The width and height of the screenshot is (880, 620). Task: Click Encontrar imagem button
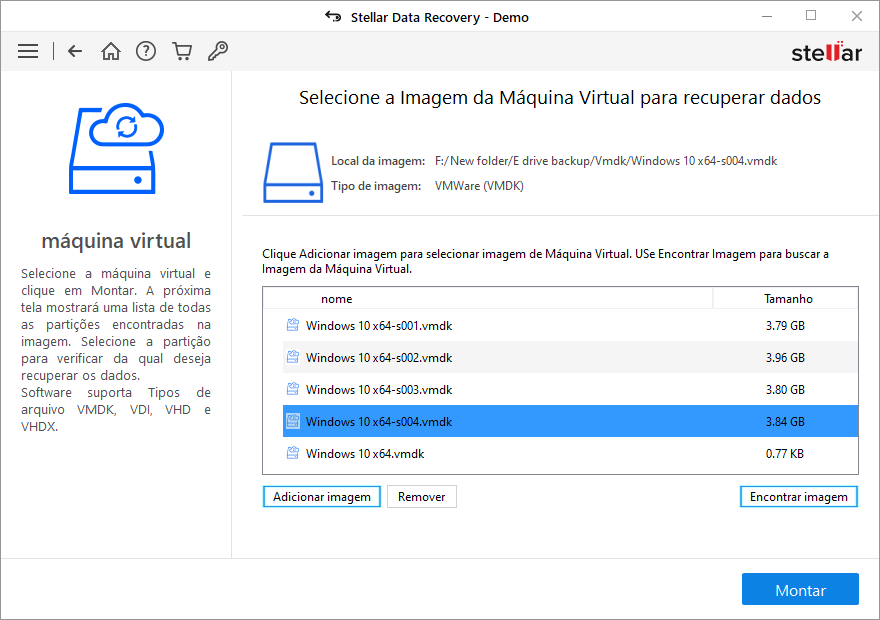[799, 497]
